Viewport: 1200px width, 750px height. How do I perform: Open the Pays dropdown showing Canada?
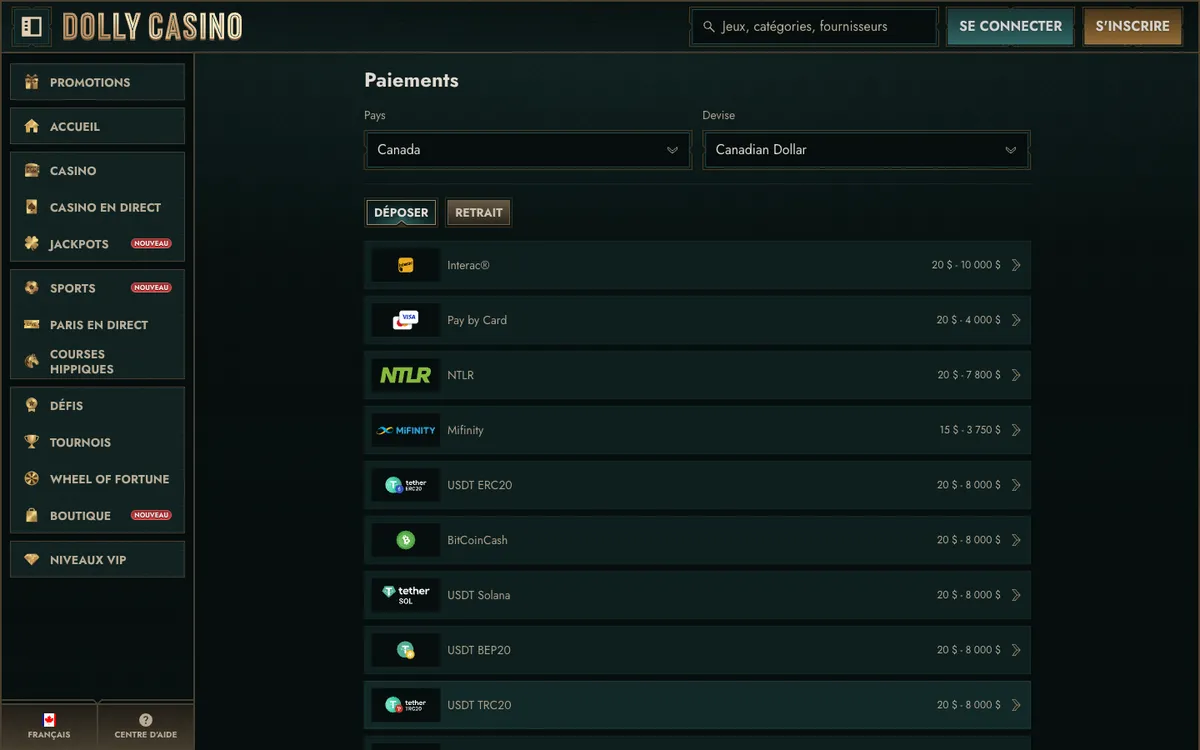tap(528, 150)
